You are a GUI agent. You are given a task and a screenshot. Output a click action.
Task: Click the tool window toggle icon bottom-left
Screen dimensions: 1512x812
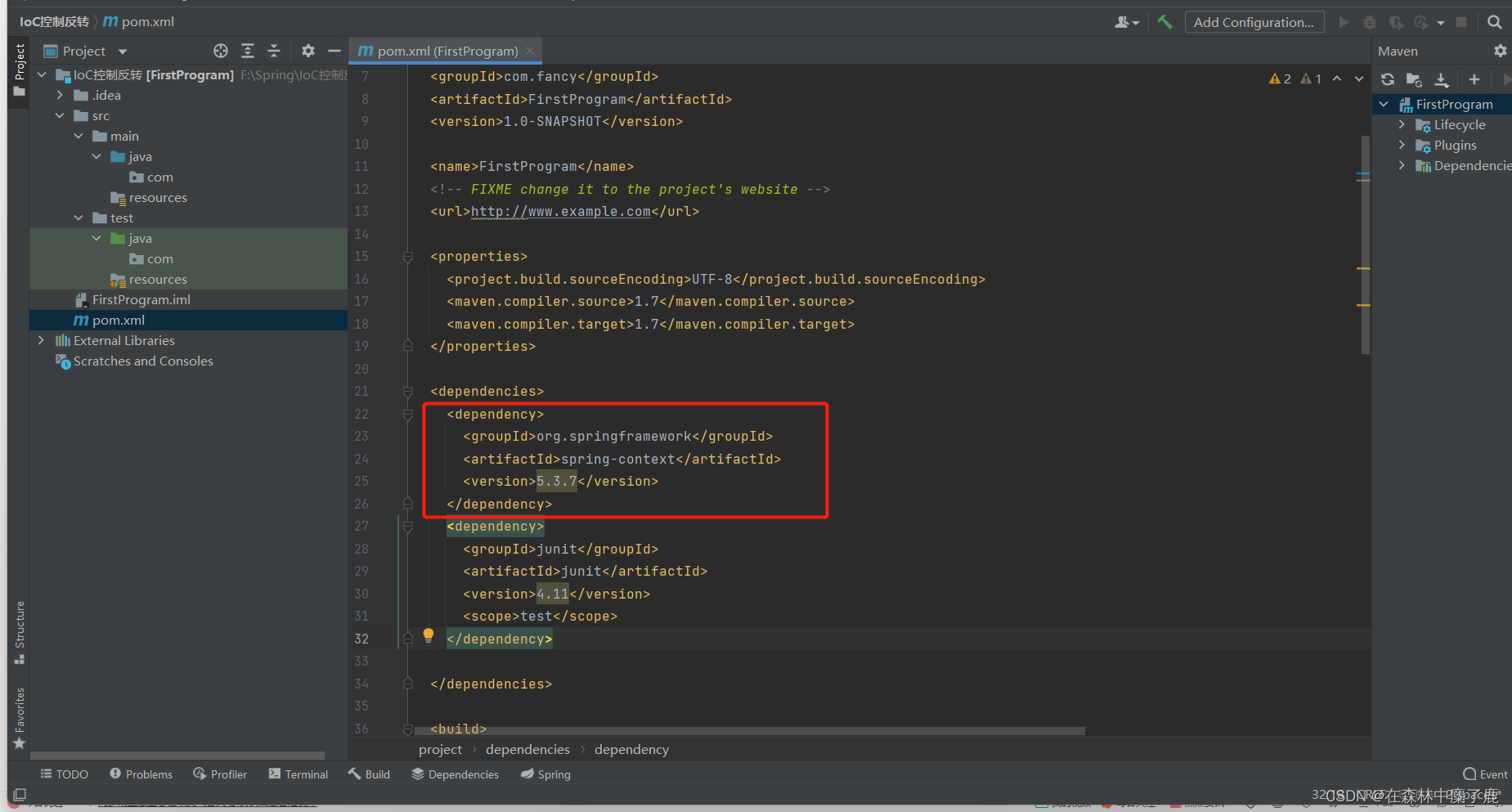point(20,794)
